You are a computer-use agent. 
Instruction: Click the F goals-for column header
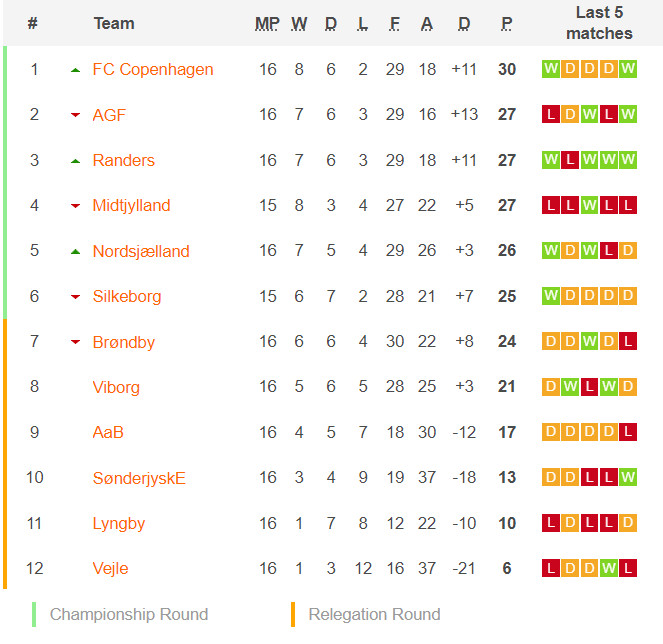pos(395,24)
